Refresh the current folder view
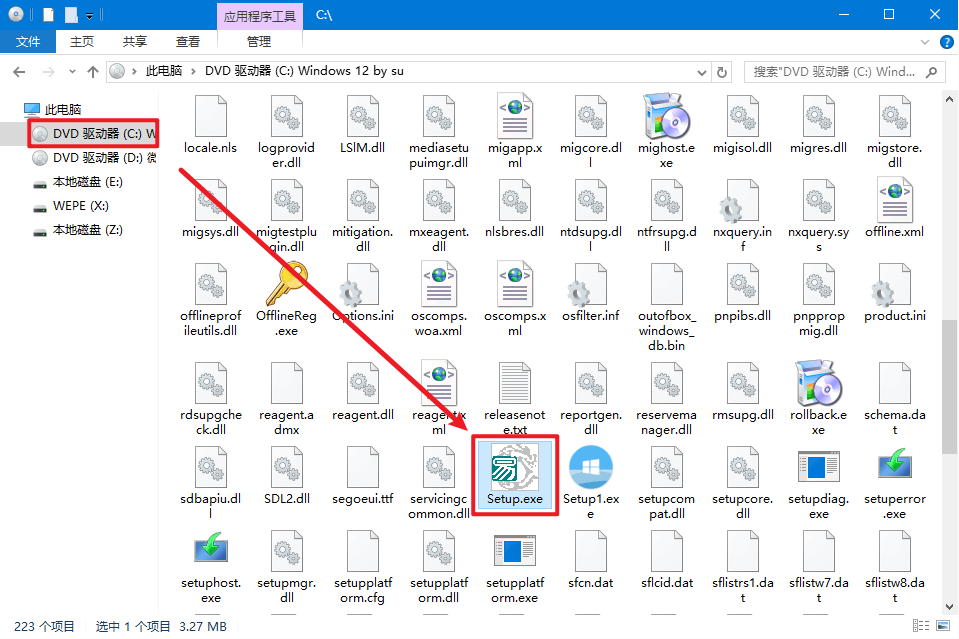This screenshot has height=639, width=959. coord(721,72)
